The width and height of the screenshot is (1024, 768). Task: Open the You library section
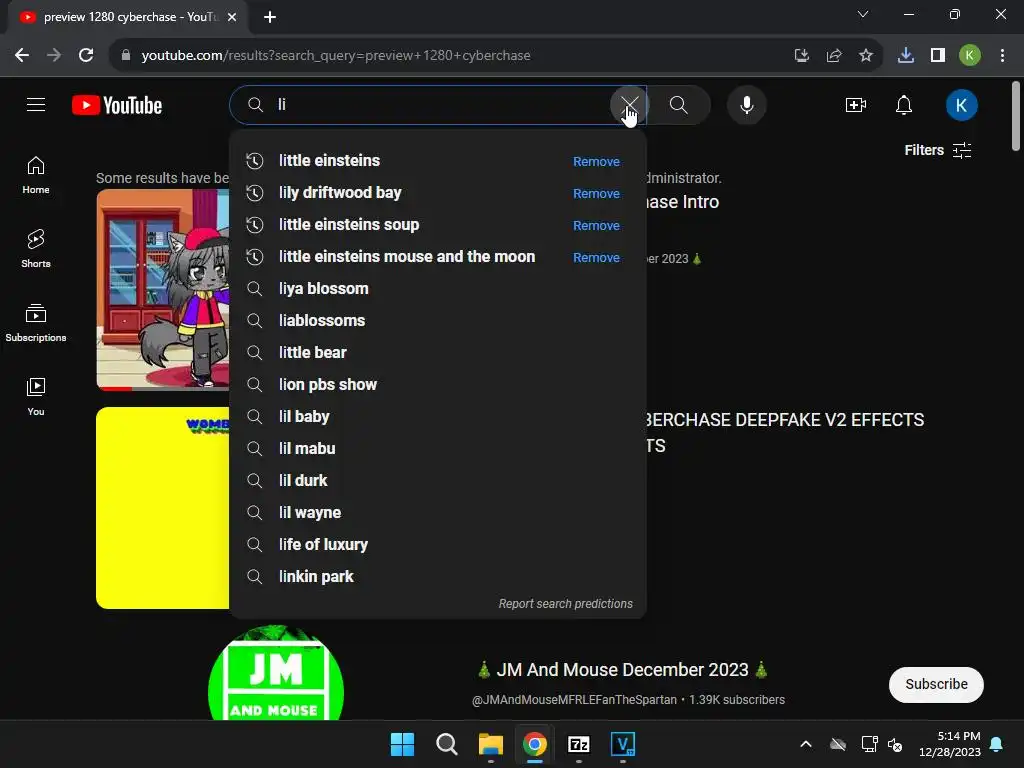[36, 397]
